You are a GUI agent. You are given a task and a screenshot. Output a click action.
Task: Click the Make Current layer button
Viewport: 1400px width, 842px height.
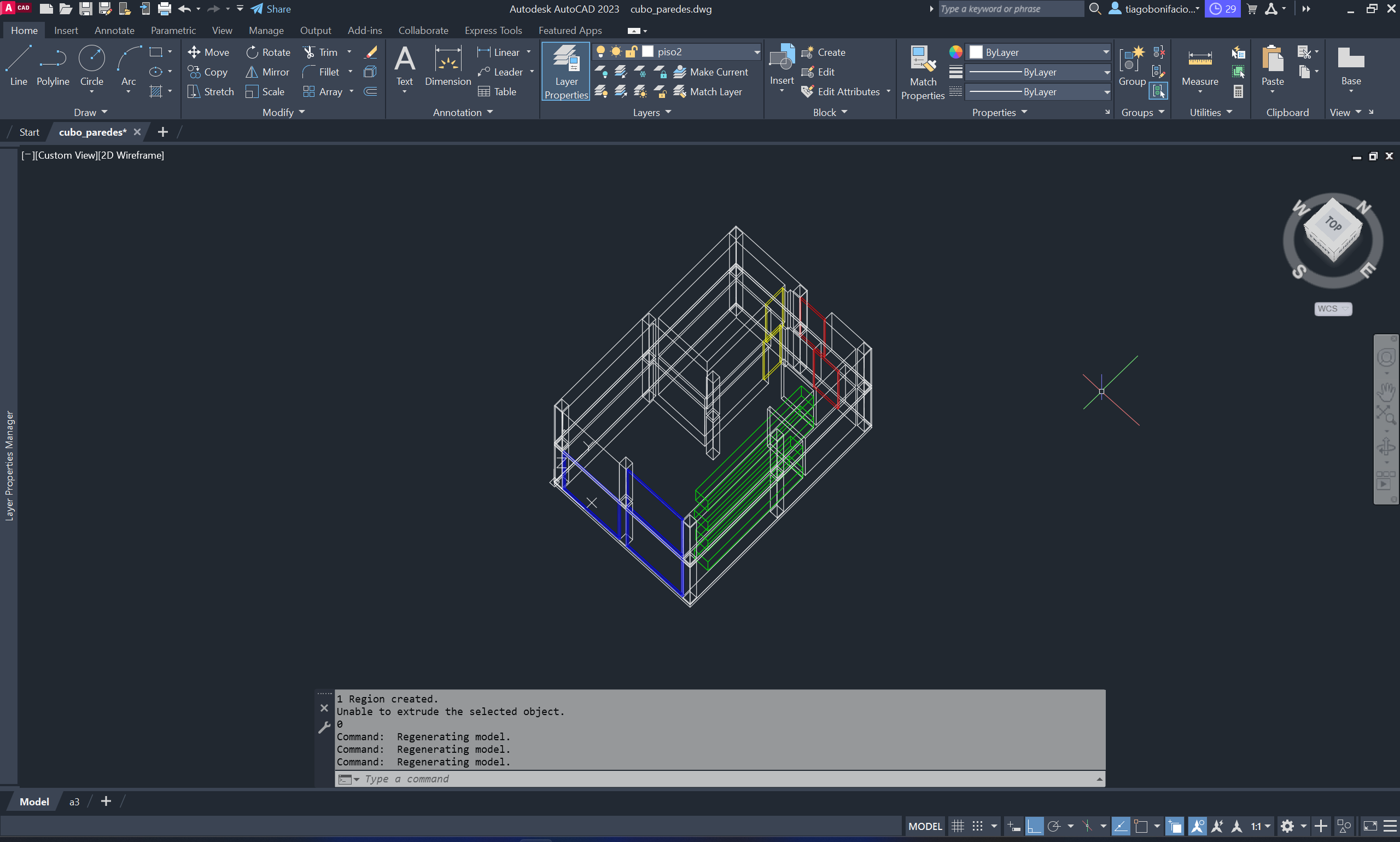[711, 72]
